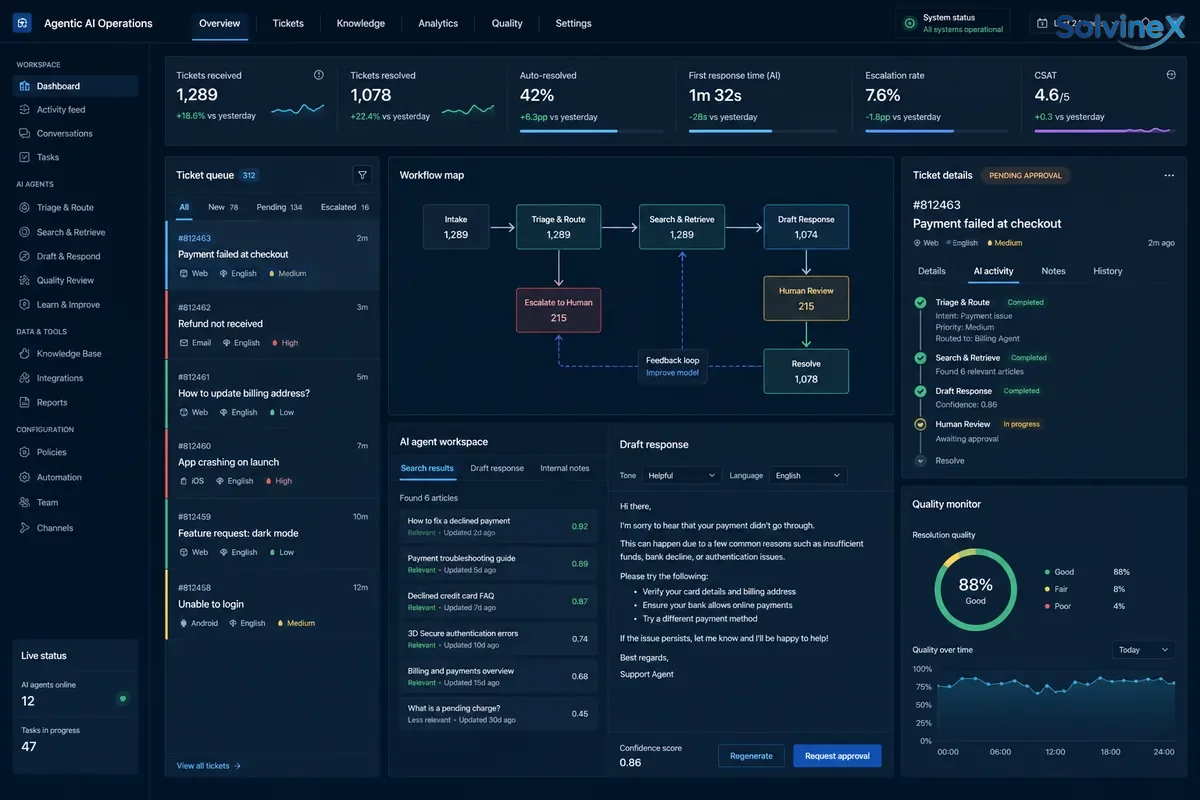The height and width of the screenshot is (800, 1200).
Task: Click the info icon beside Tickets received
Action: tap(319, 75)
